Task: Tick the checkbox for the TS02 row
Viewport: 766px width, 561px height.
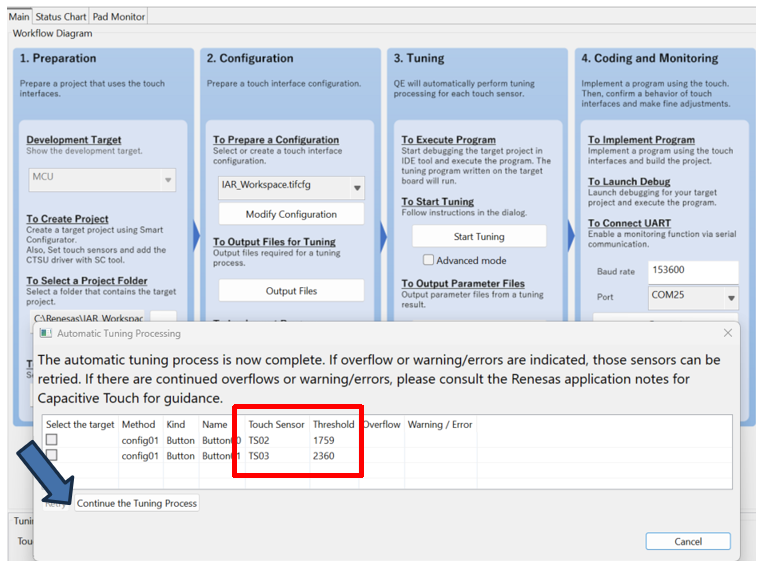Action: pos(52,440)
